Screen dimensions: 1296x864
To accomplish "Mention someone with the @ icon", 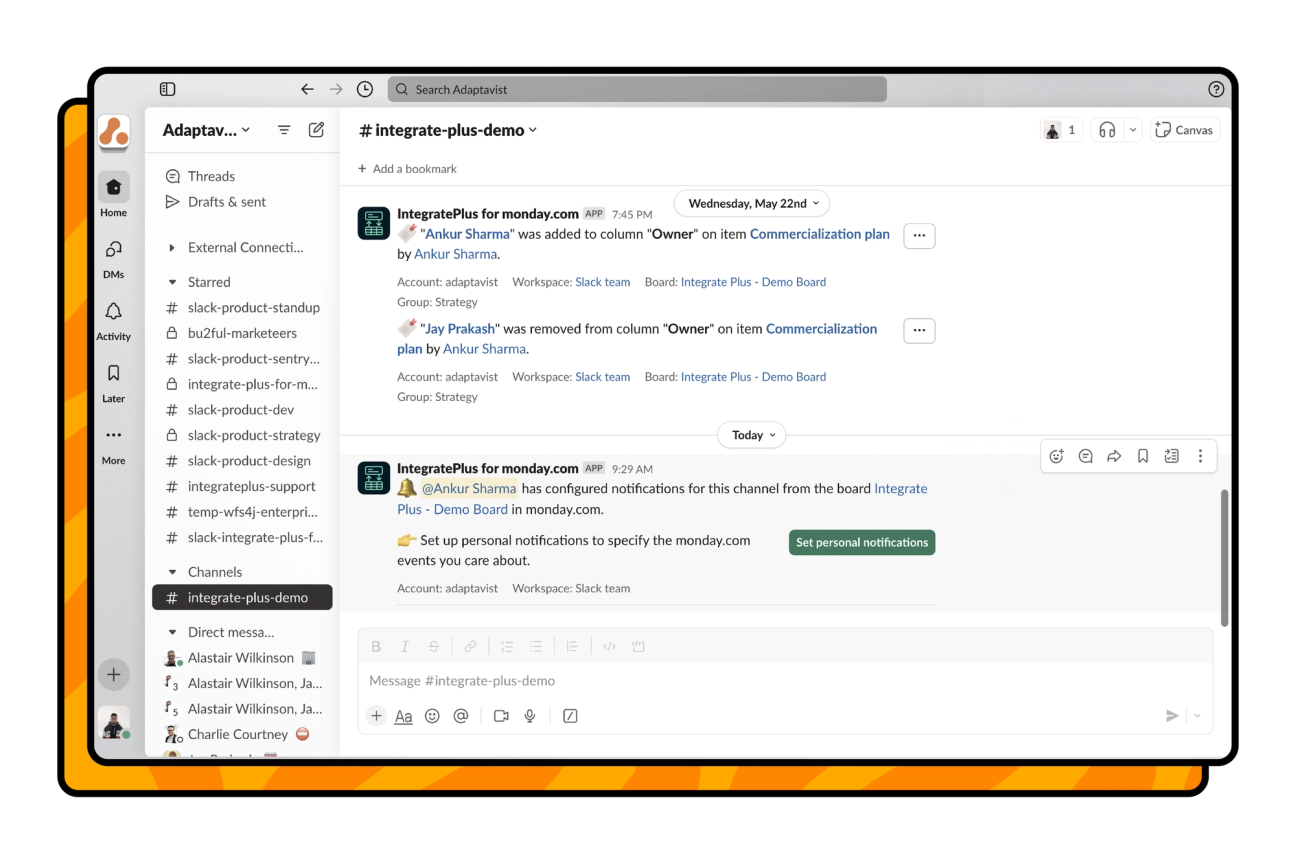I will (461, 716).
